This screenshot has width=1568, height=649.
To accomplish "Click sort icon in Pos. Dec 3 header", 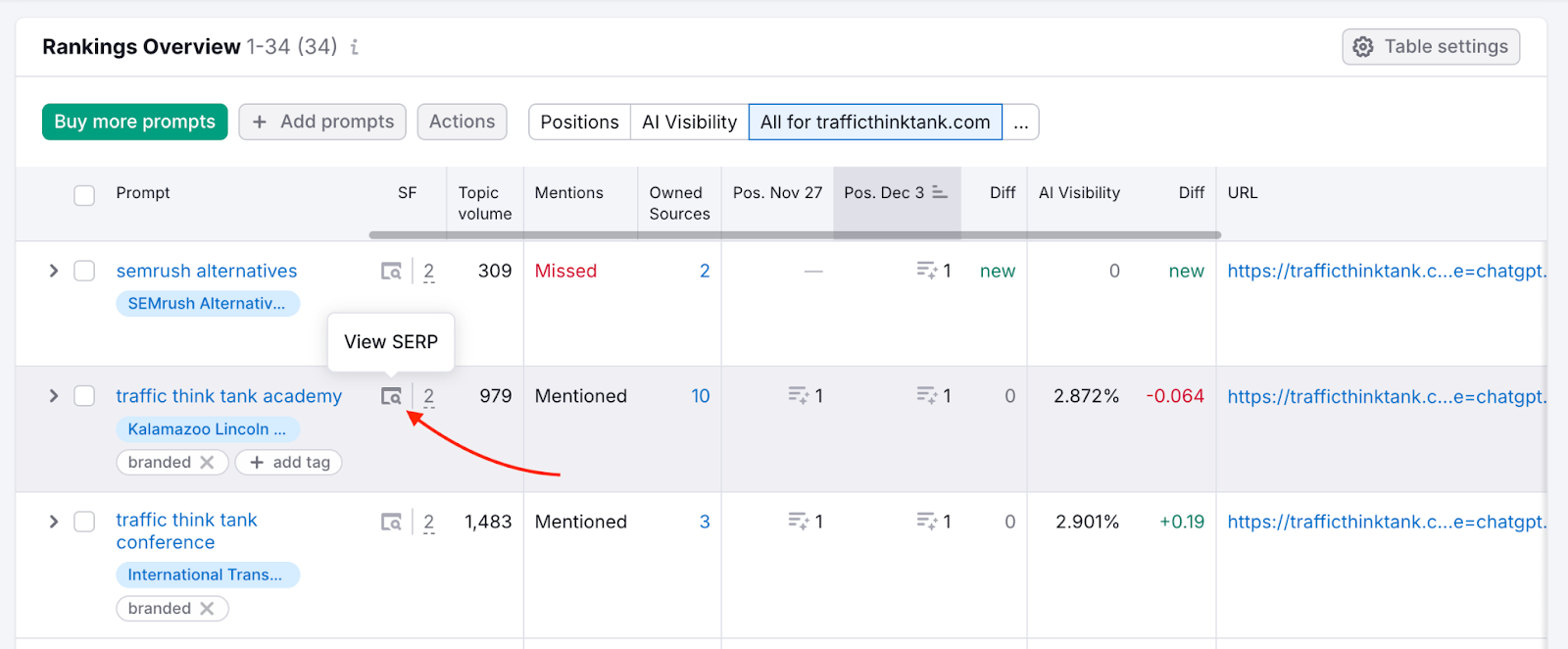I will [x=940, y=192].
